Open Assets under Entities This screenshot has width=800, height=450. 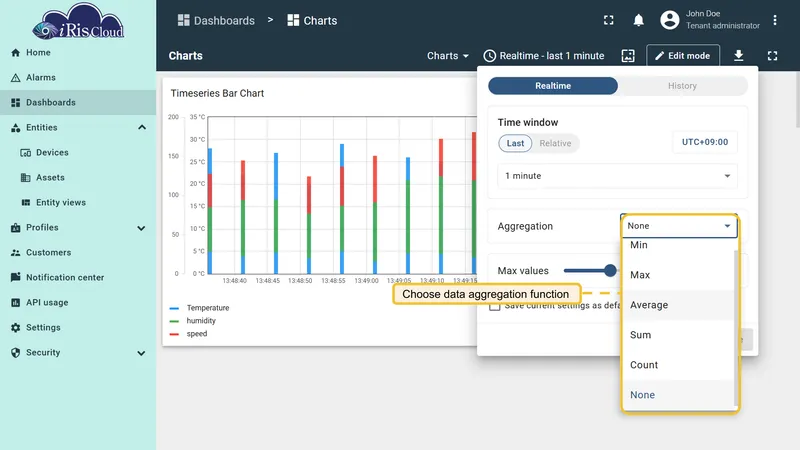[x=78, y=178]
